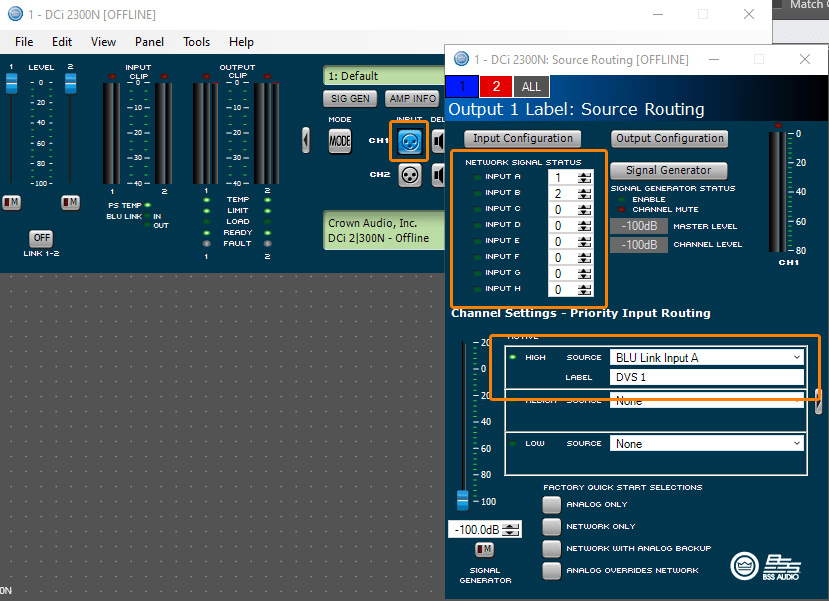Mute channel 1 level fader with M button
Viewport: 829px width, 601px height.
point(12,202)
